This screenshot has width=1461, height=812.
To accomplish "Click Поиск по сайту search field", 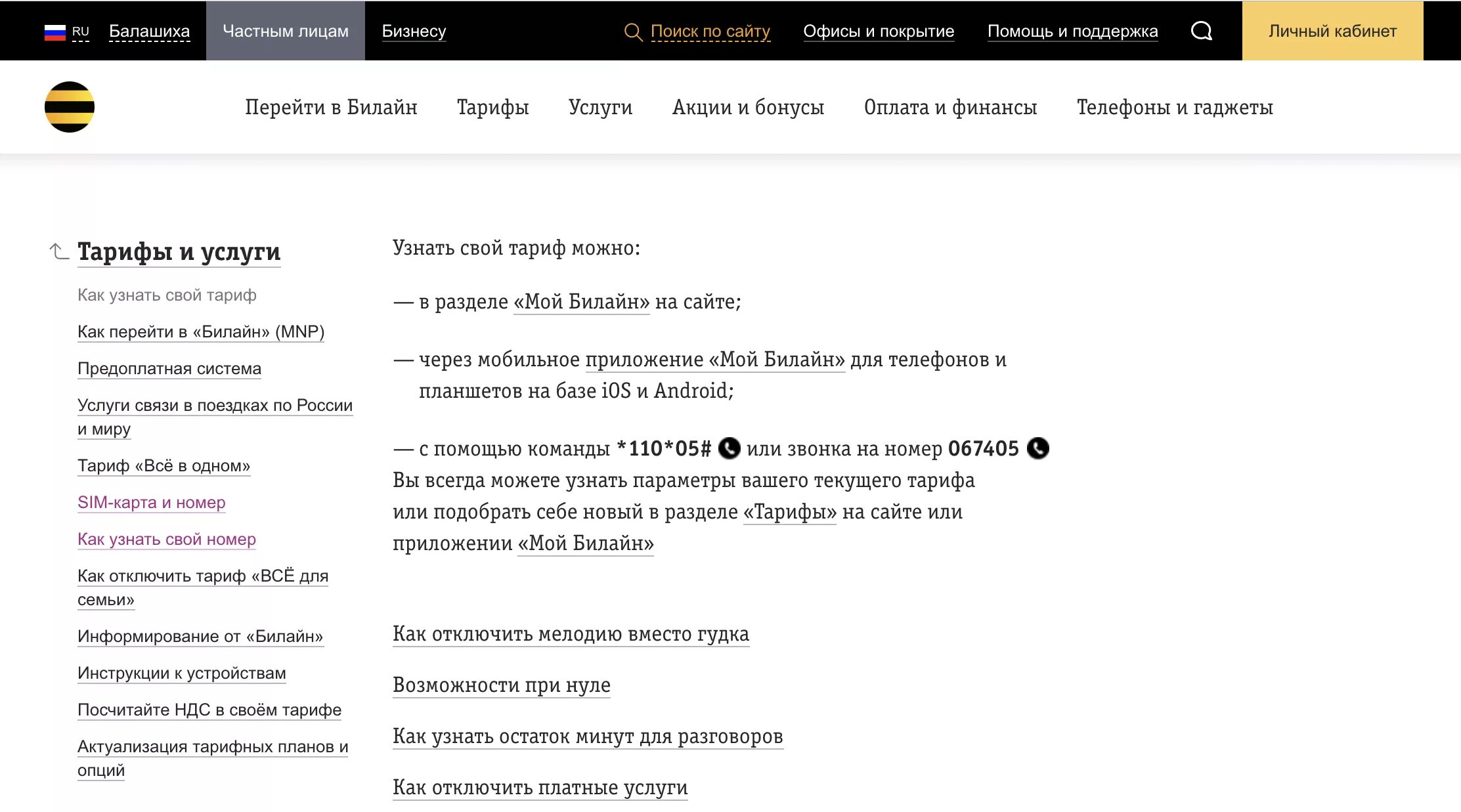I will (x=710, y=31).
